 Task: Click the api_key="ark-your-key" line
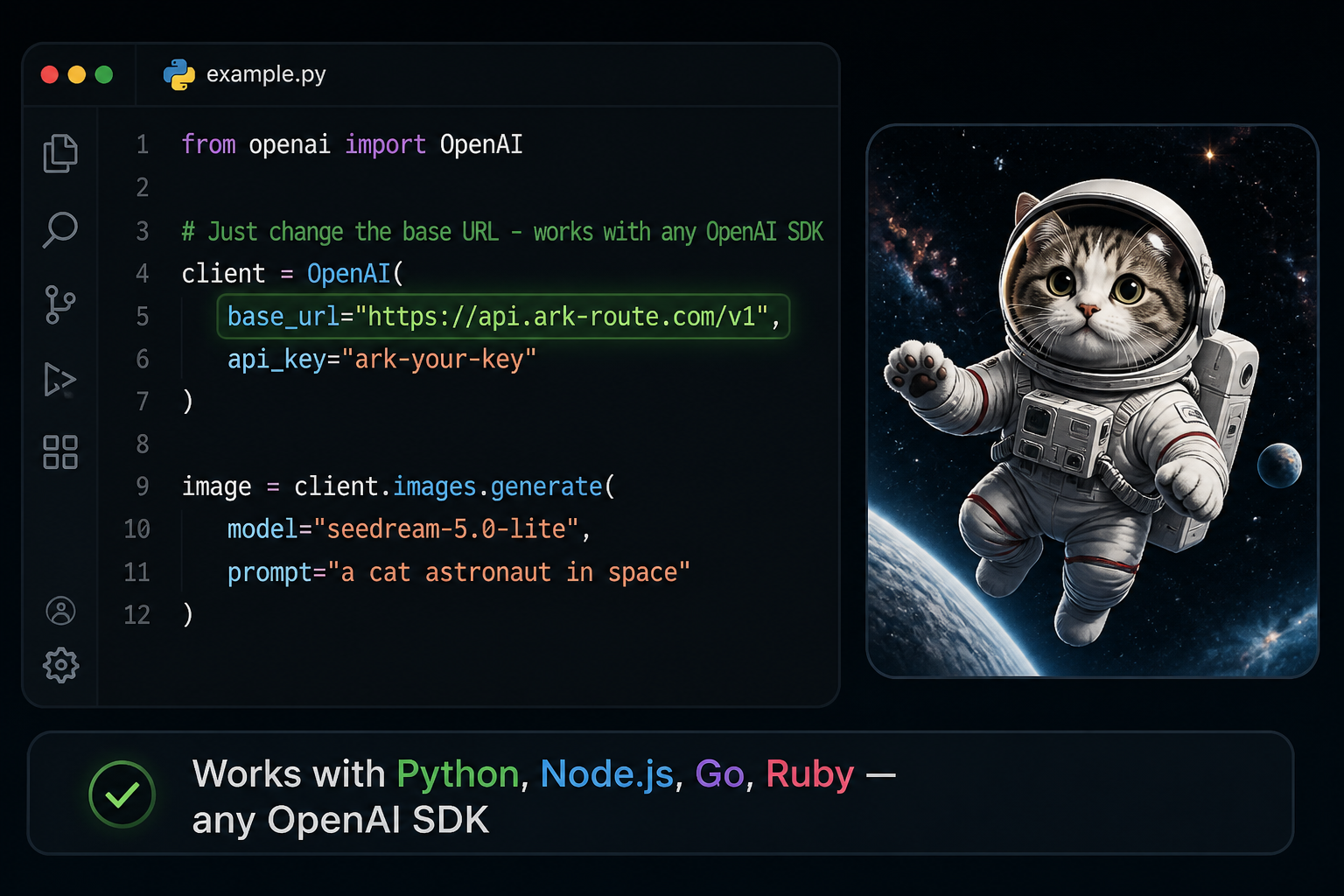381,360
